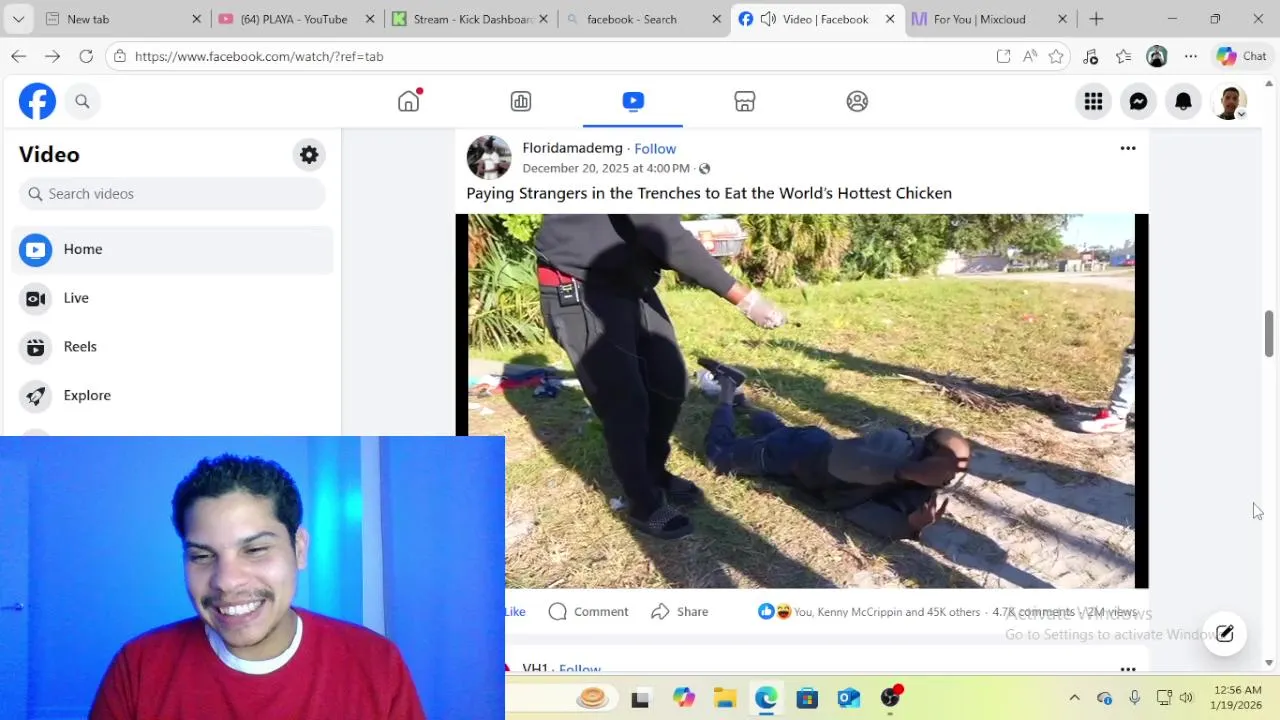This screenshot has width=1280, height=720.
Task: Click the page vertical scrollbar thumb
Action: pos(1269,334)
